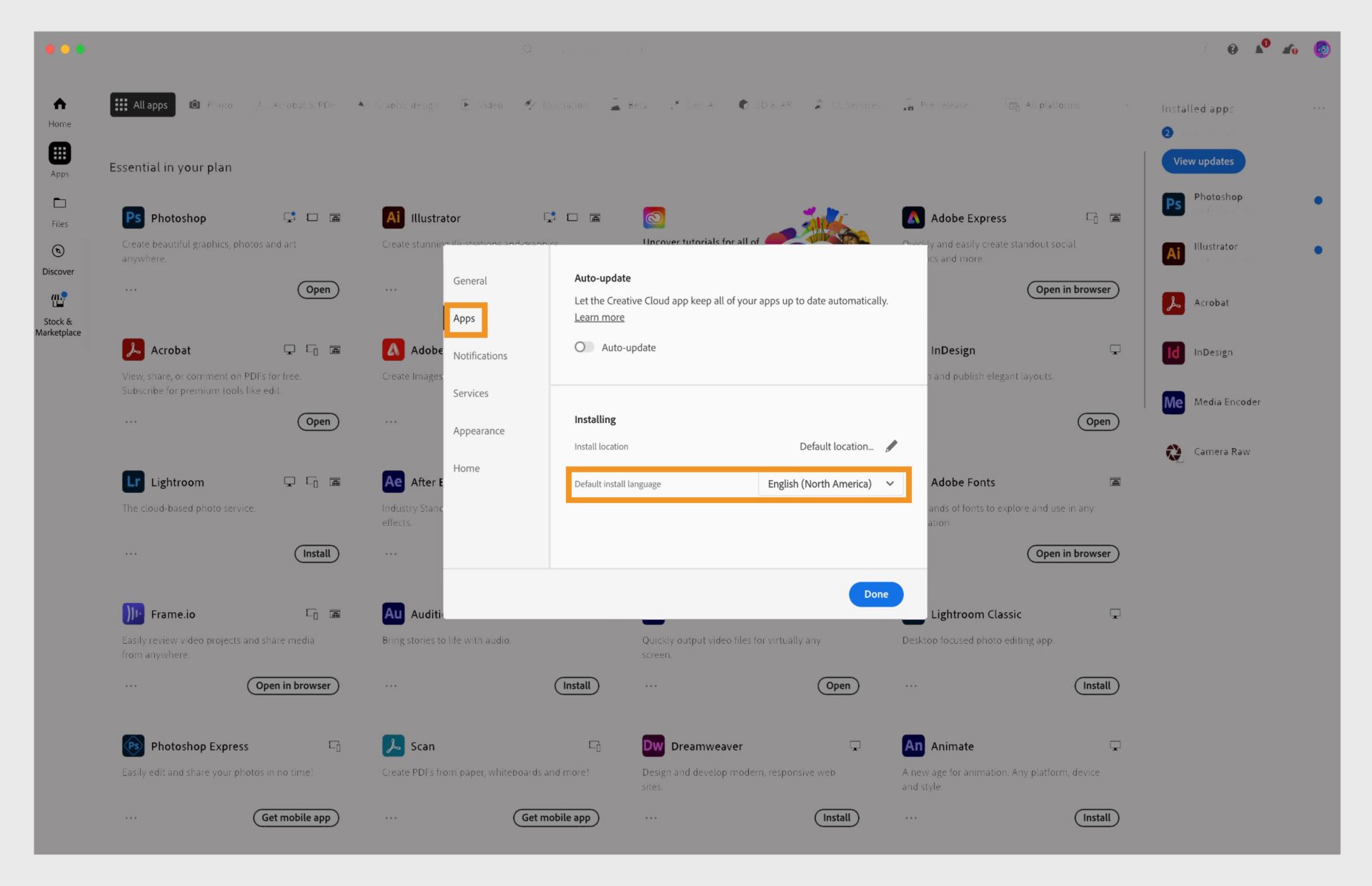Click Install button on Animate card
Image resolution: width=1372 pixels, height=886 pixels.
1097,818
